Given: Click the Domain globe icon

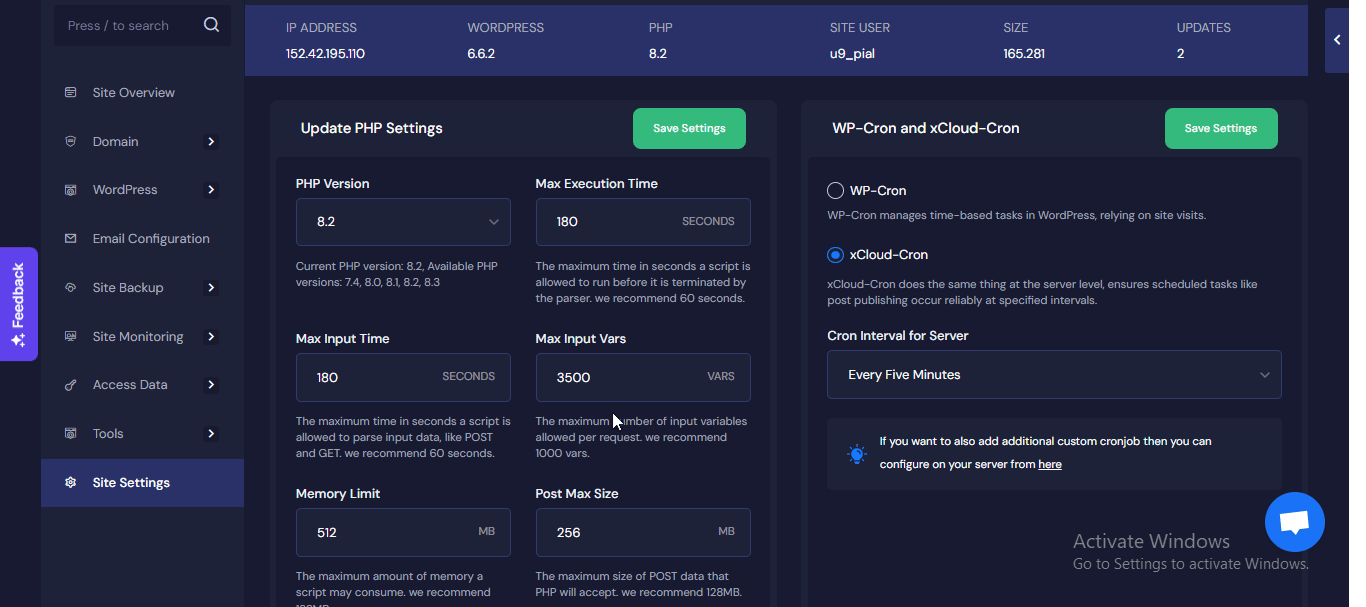Looking at the screenshot, I should pyautogui.click(x=70, y=141).
